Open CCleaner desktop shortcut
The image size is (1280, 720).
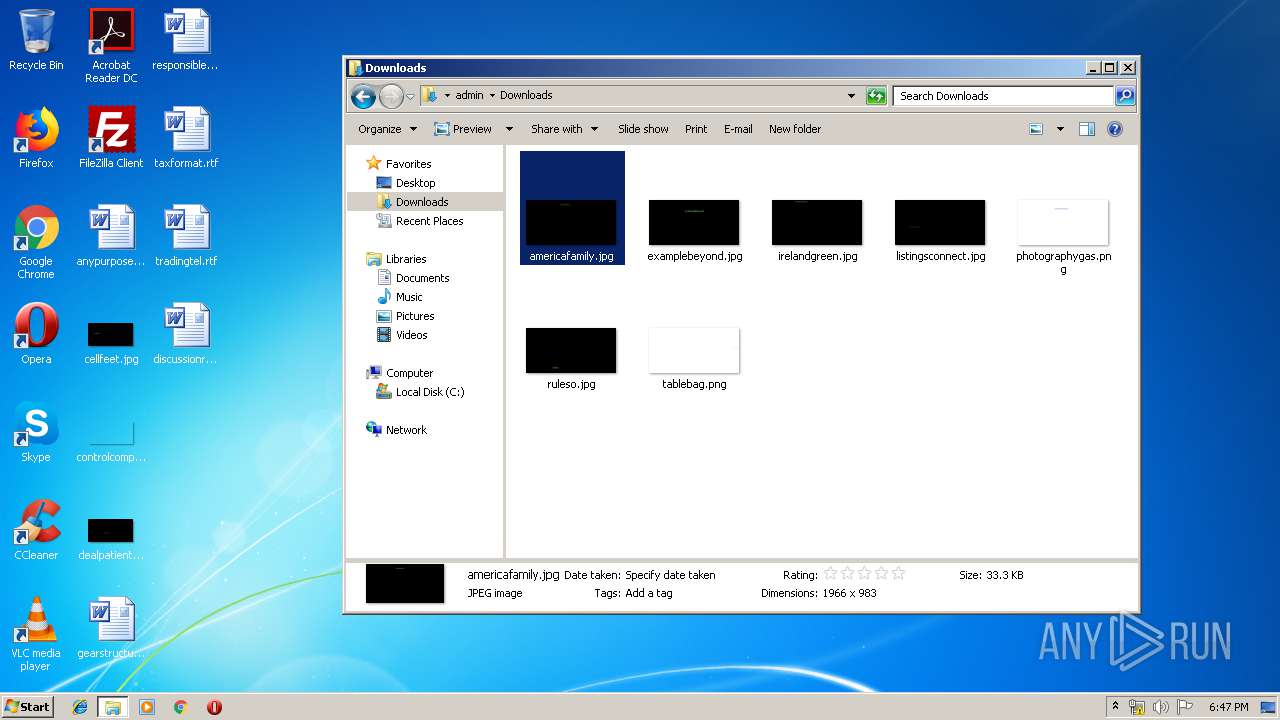pos(36,530)
